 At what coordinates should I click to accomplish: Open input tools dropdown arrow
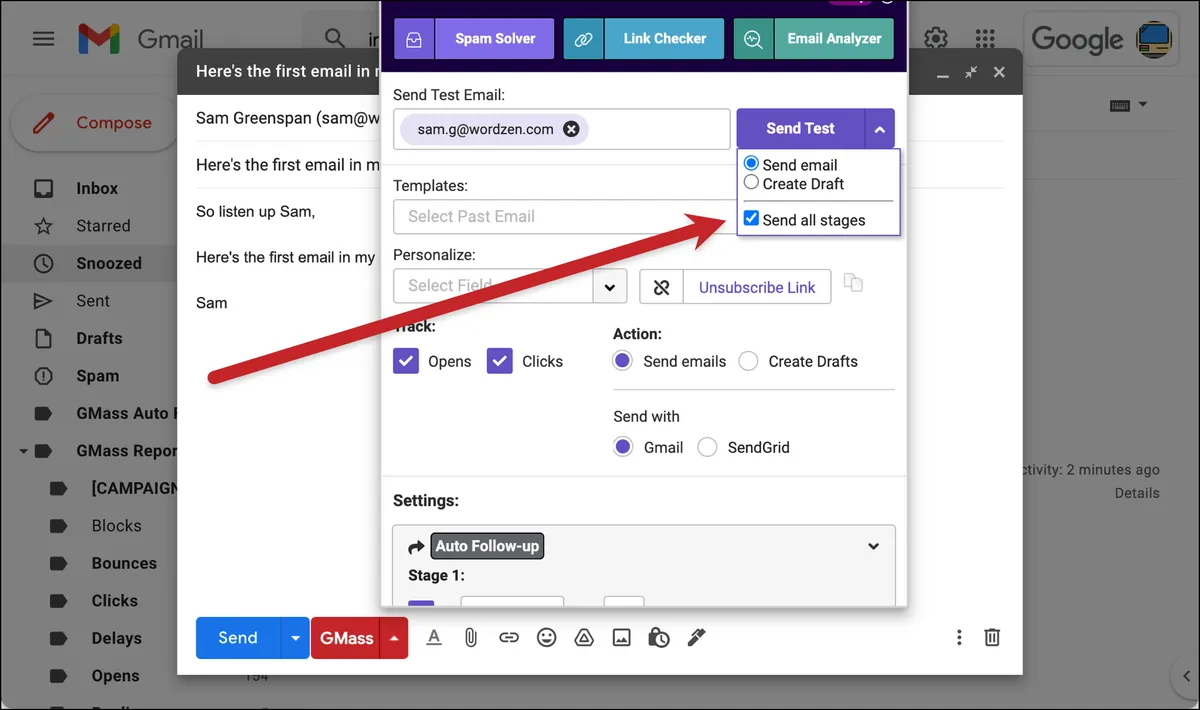click(x=1143, y=104)
